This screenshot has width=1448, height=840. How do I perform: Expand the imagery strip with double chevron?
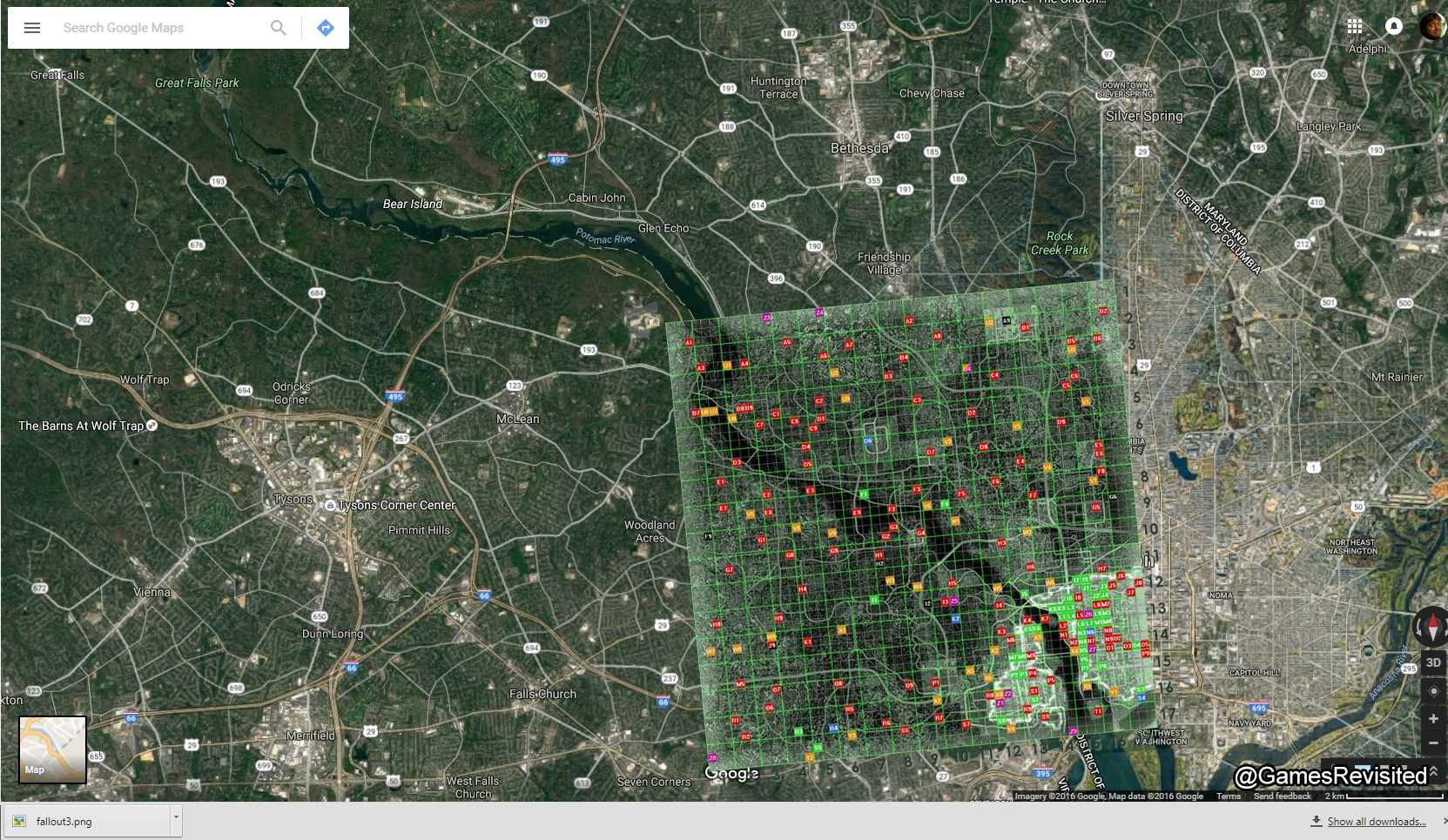click(x=1433, y=772)
